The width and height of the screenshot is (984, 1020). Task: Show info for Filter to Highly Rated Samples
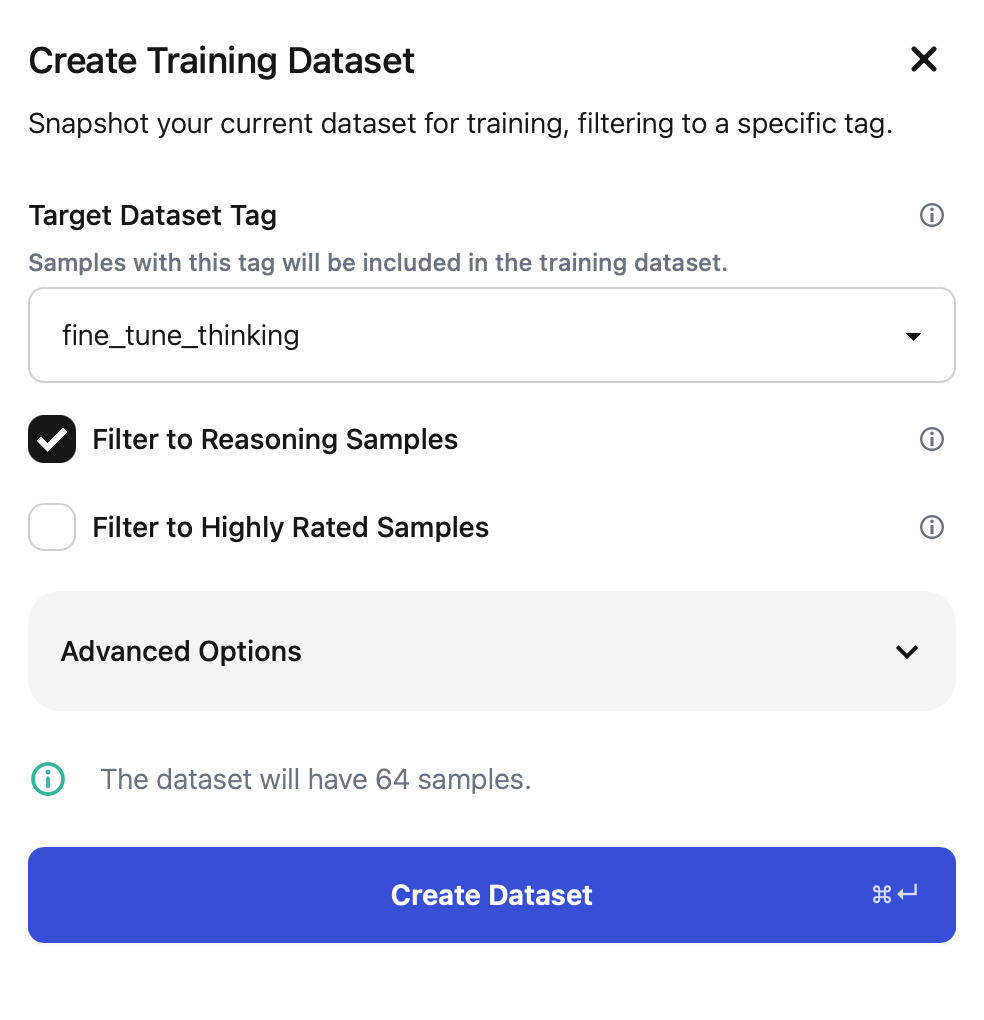tap(931, 527)
